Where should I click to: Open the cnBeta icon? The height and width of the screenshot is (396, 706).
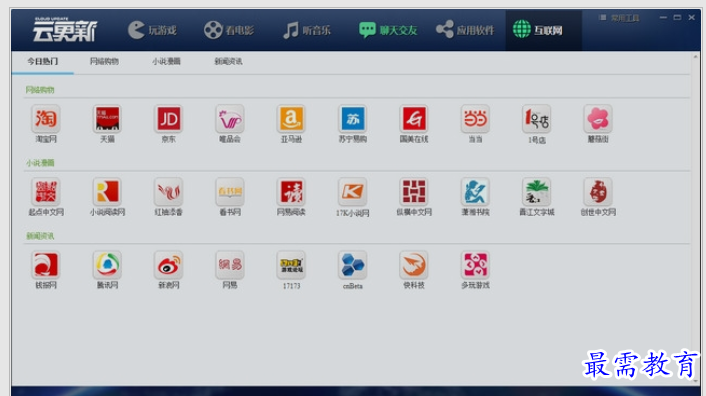(353, 265)
